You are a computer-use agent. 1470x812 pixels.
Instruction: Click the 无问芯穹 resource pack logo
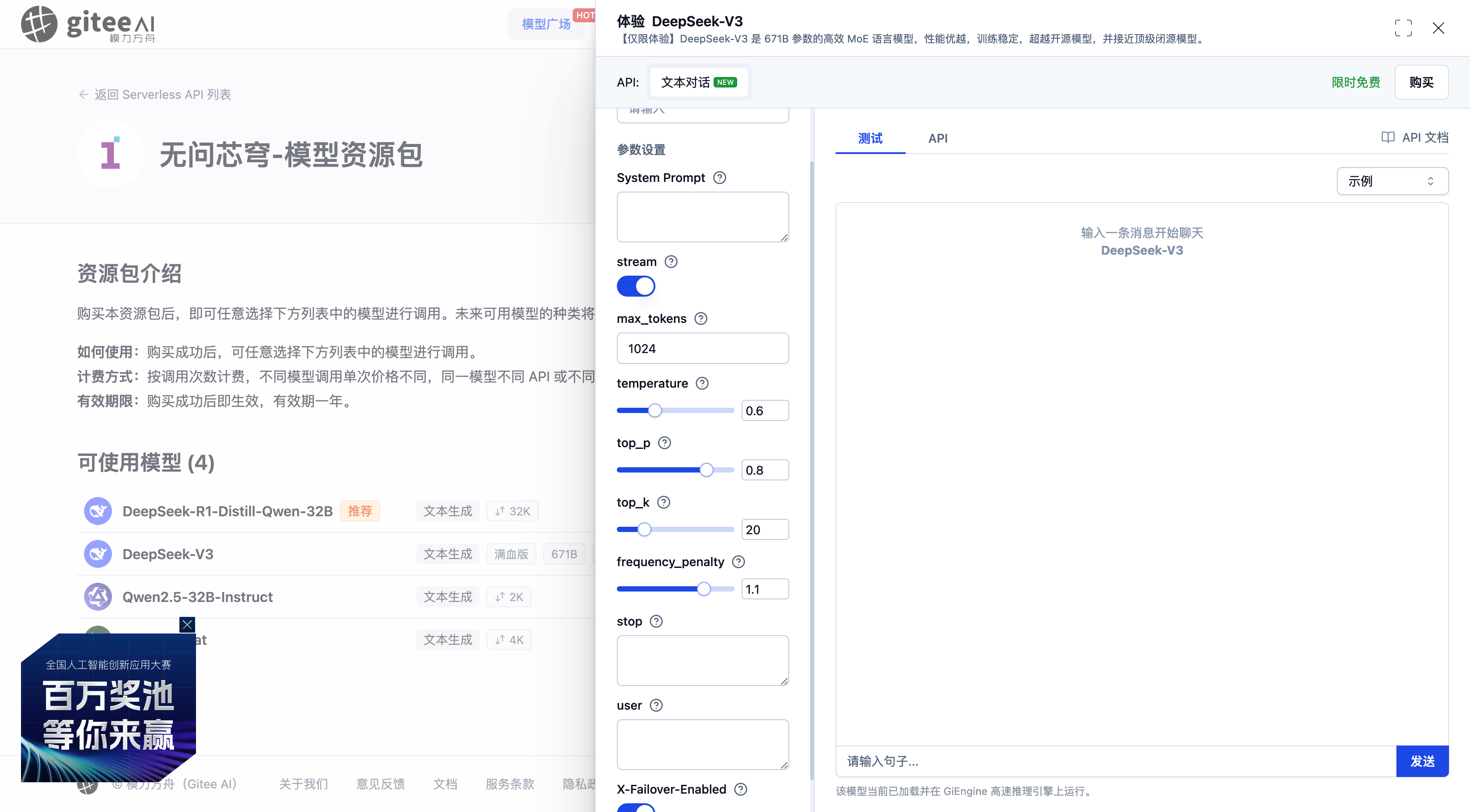pos(111,154)
